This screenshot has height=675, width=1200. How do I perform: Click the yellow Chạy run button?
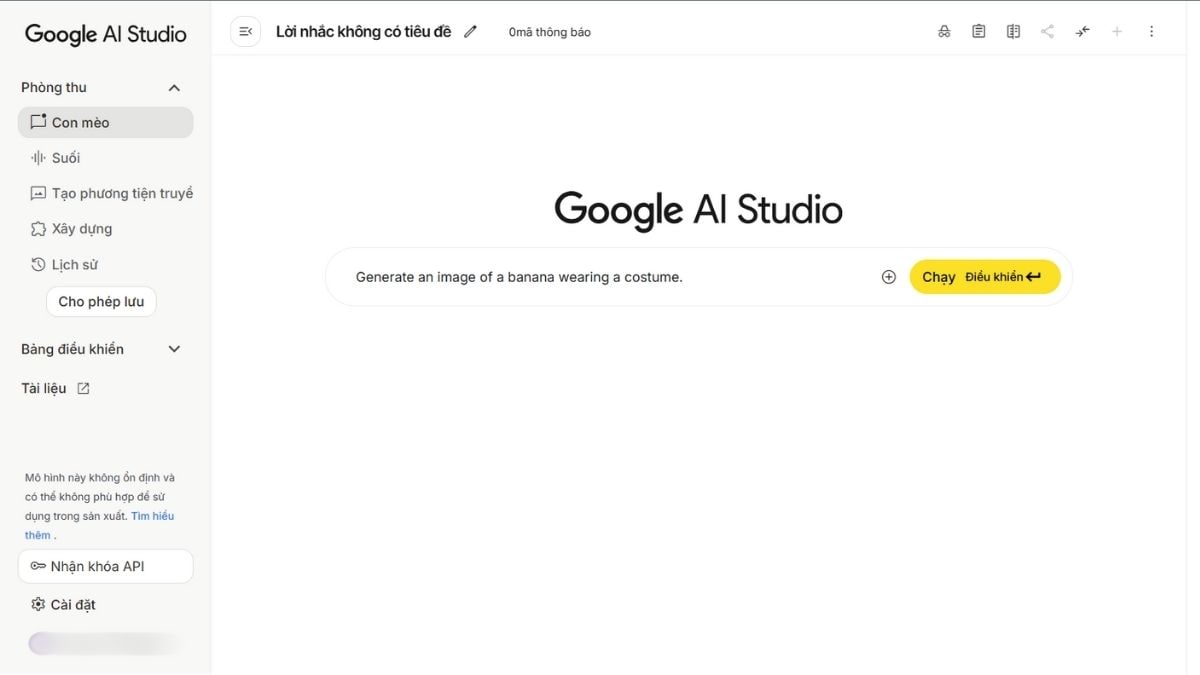click(984, 277)
